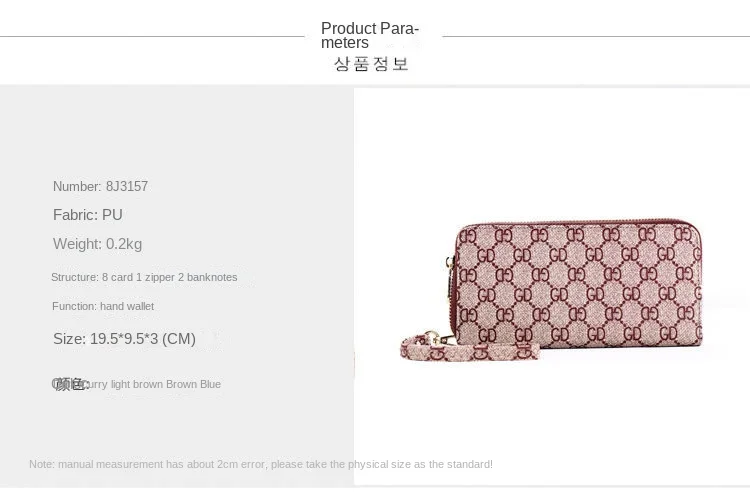Choose the light brown color option text

[136, 384]
